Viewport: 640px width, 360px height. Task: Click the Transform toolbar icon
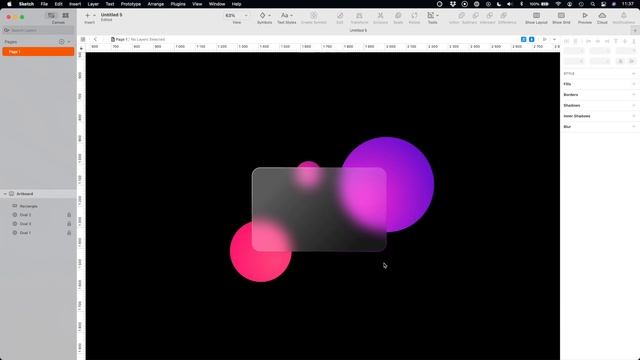pyautogui.click(x=359, y=16)
